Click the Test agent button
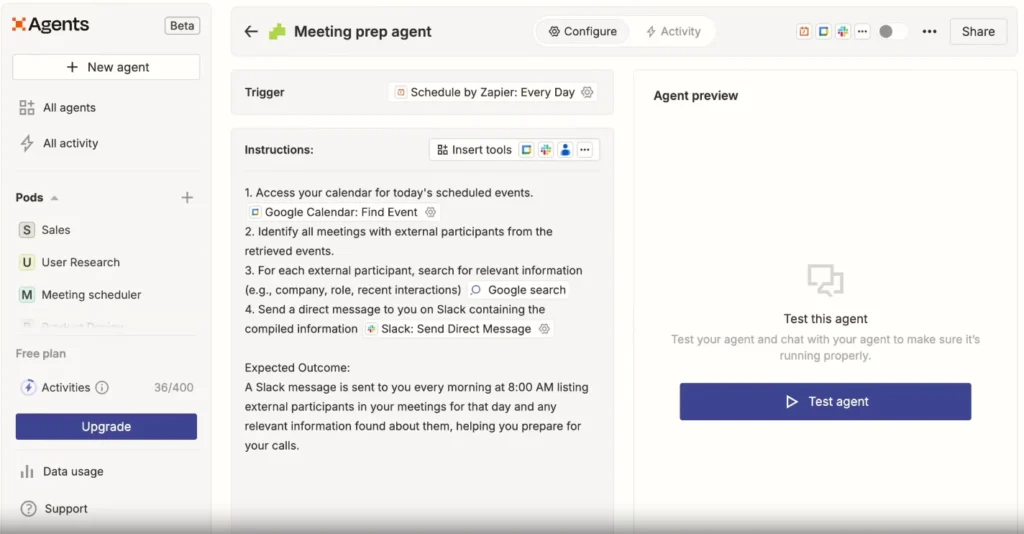Viewport: 1024px width, 534px height. (825, 401)
